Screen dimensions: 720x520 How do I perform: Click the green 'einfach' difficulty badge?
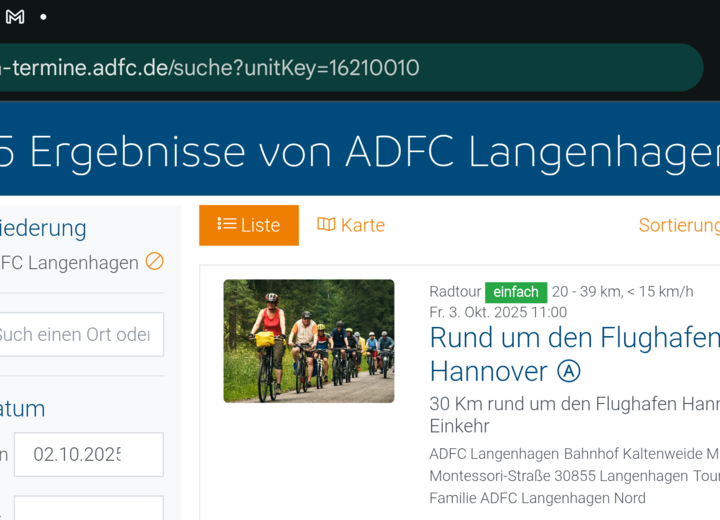(516, 292)
